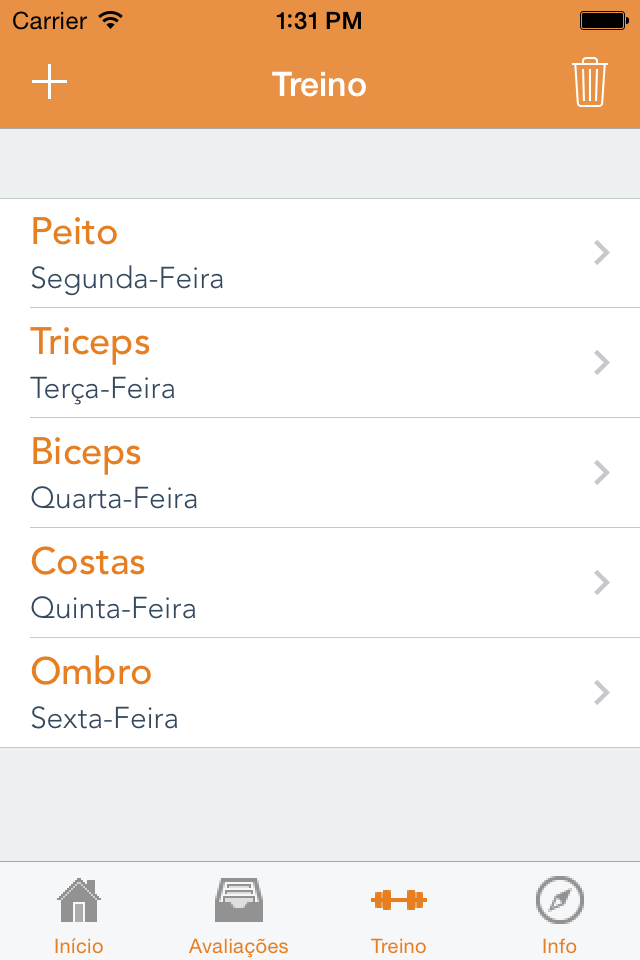Expand Biceps row with its chevron

point(601,473)
